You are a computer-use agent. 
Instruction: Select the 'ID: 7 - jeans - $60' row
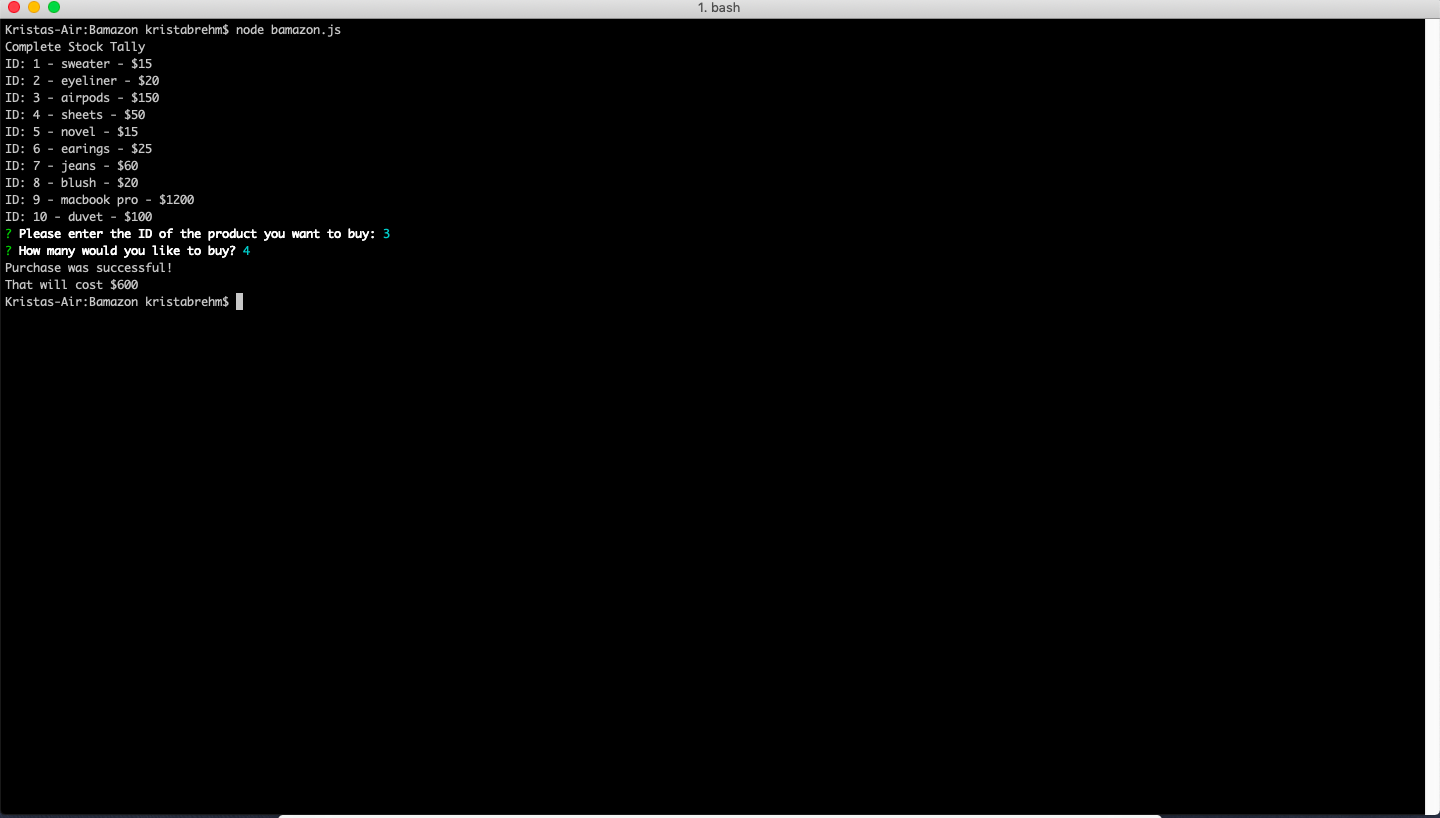click(x=72, y=166)
